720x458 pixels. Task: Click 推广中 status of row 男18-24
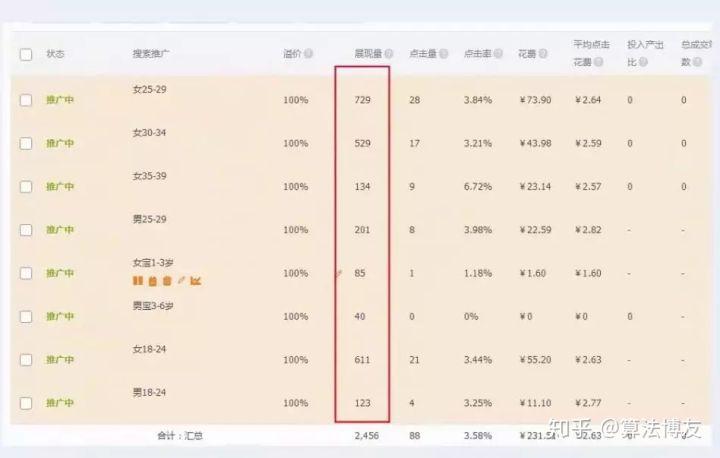tap(60, 403)
